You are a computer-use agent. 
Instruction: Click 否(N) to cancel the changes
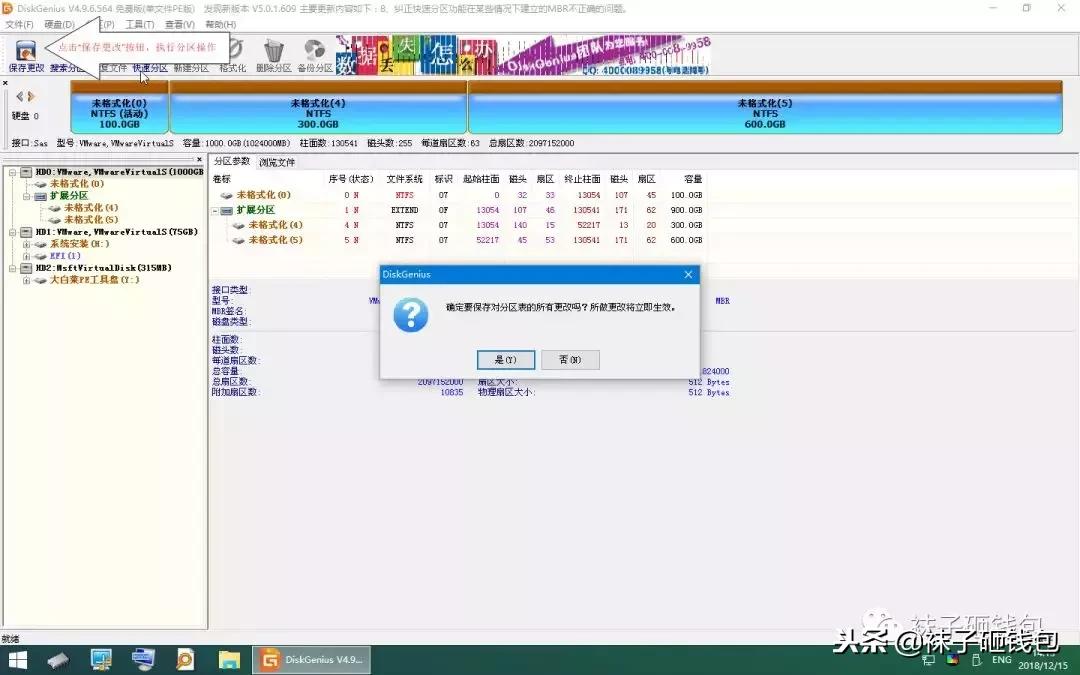[569, 359]
